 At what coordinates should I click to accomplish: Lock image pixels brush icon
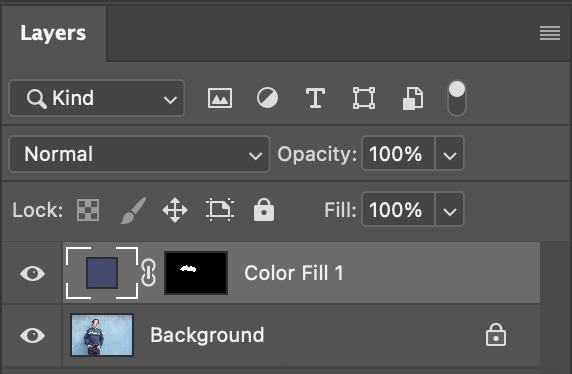click(133, 210)
